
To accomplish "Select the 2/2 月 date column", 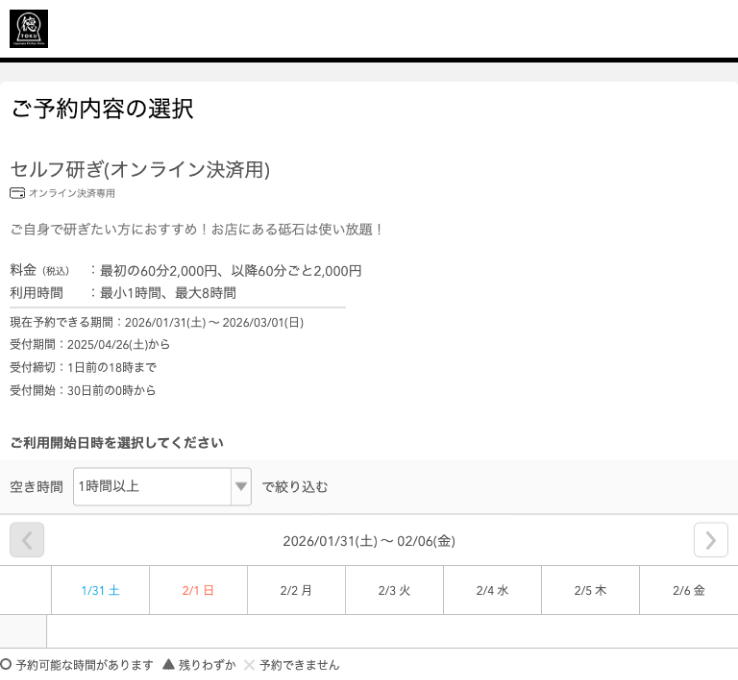I will coord(296,590).
